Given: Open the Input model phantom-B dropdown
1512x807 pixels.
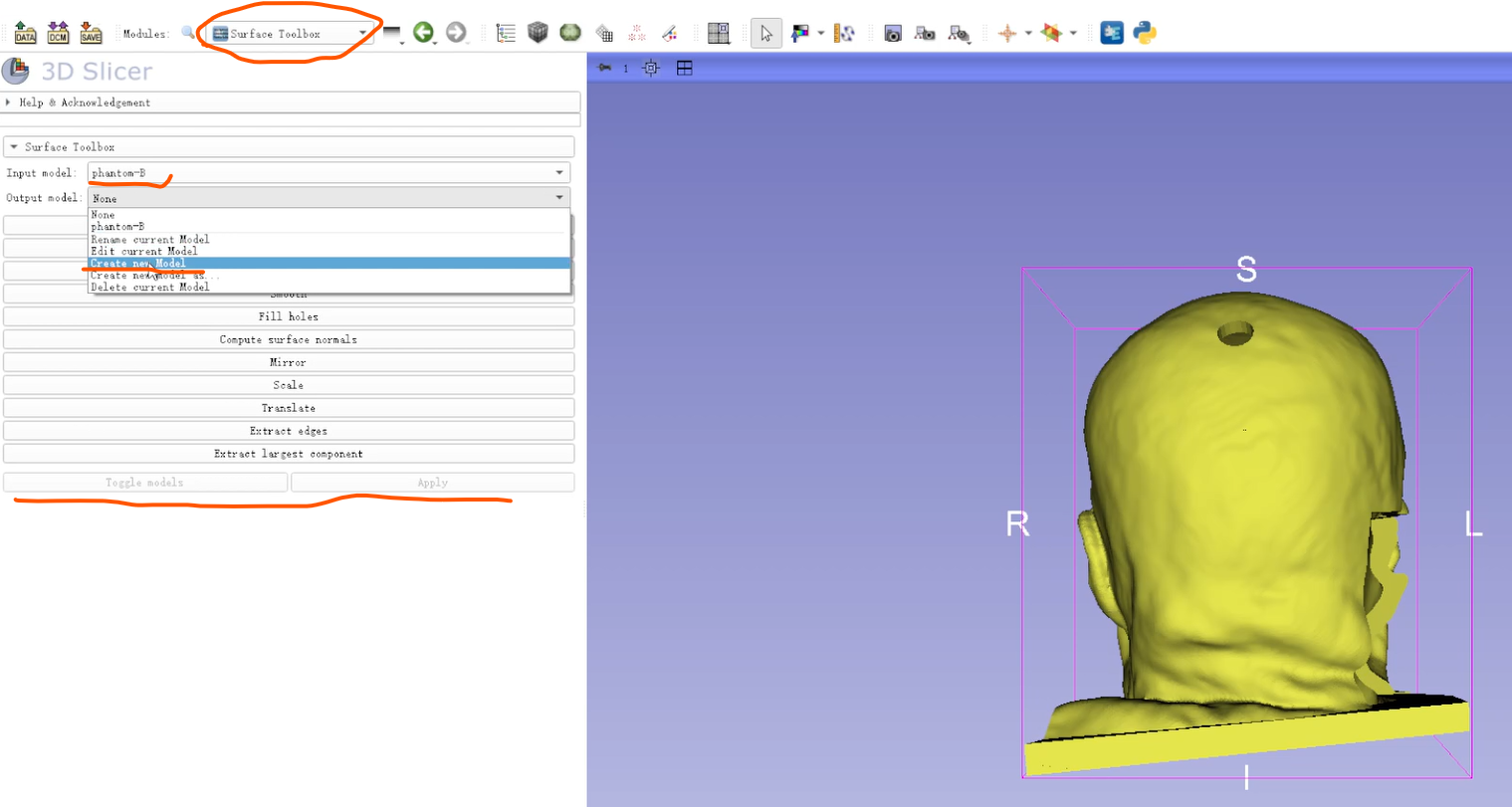Looking at the screenshot, I should pos(328,172).
